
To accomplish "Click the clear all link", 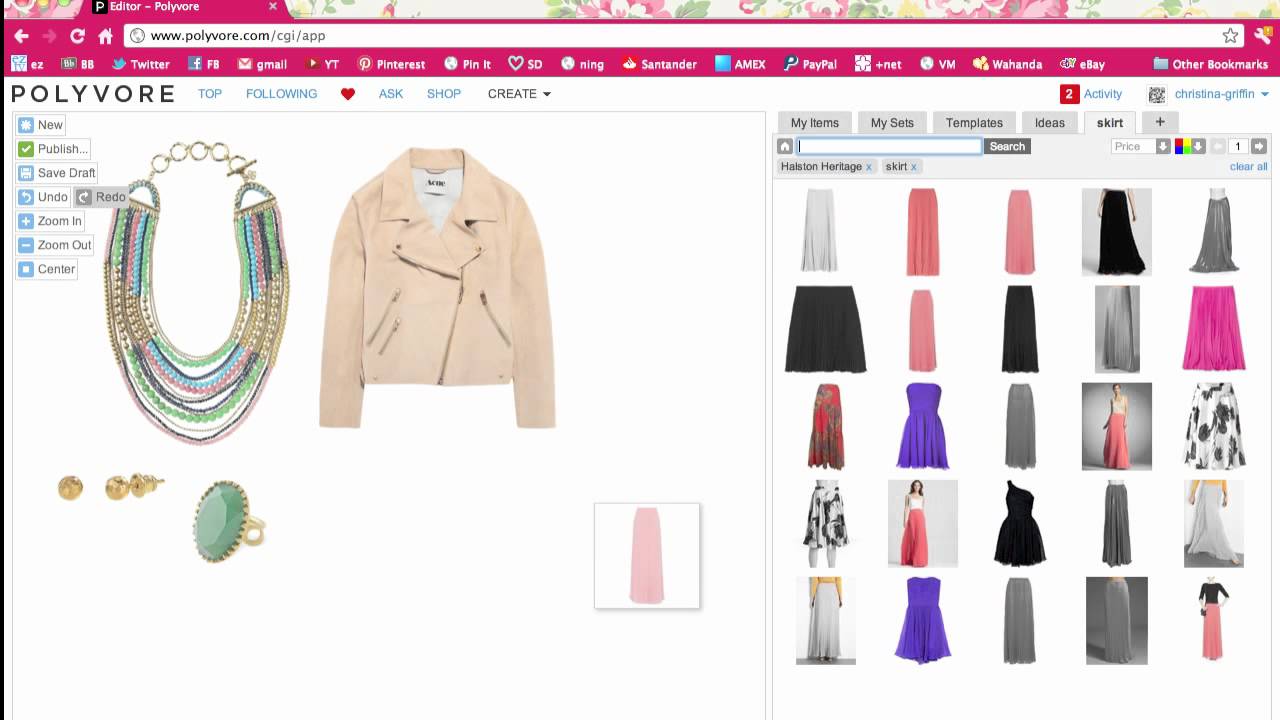I will 1248,167.
